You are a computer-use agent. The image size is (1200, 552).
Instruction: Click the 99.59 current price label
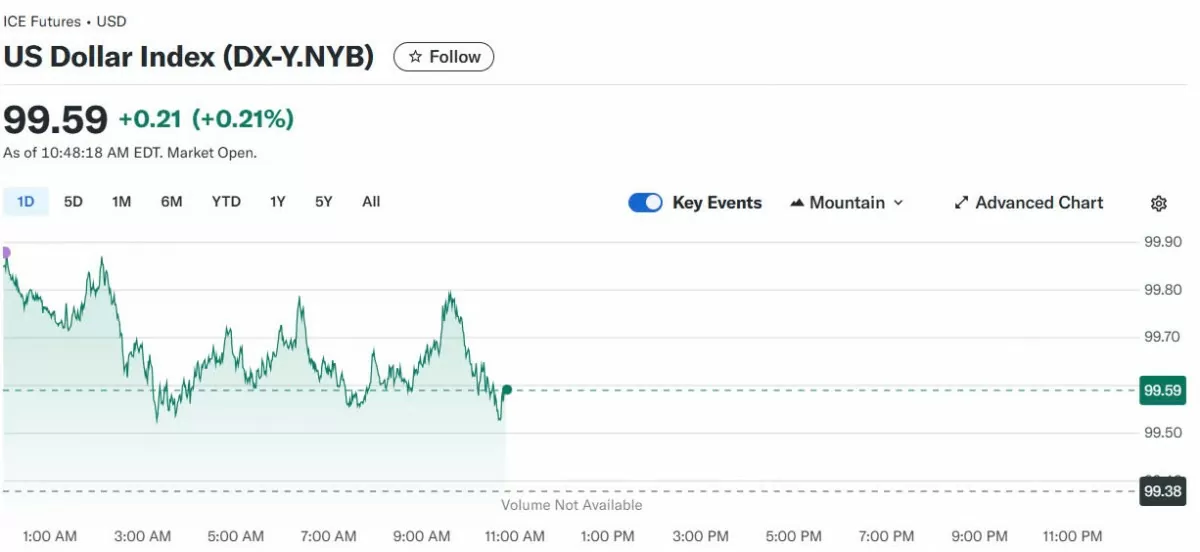1162,390
